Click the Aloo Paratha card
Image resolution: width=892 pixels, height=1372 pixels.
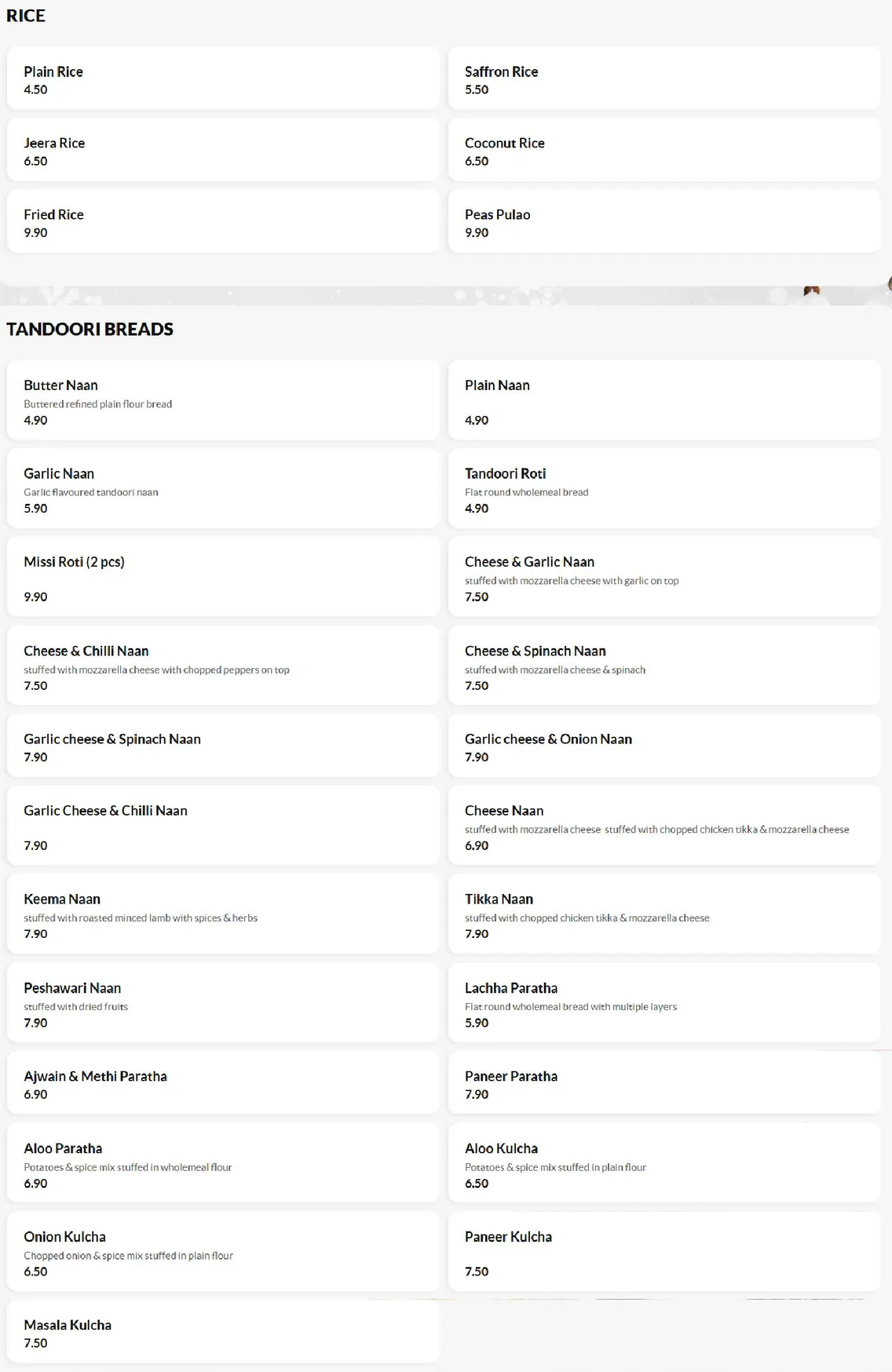(x=223, y=1163)
